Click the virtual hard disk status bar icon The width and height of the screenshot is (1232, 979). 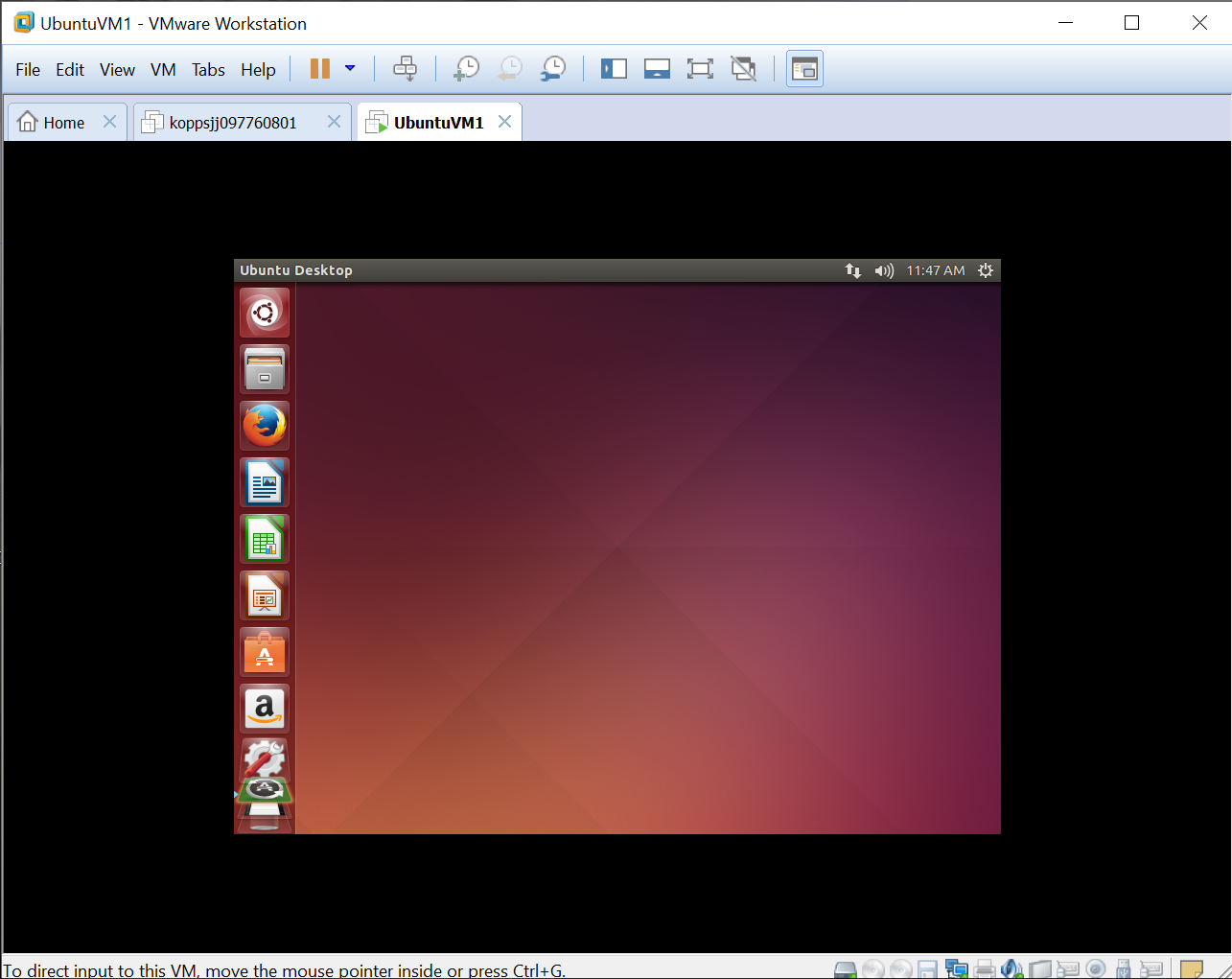point(845,969)
